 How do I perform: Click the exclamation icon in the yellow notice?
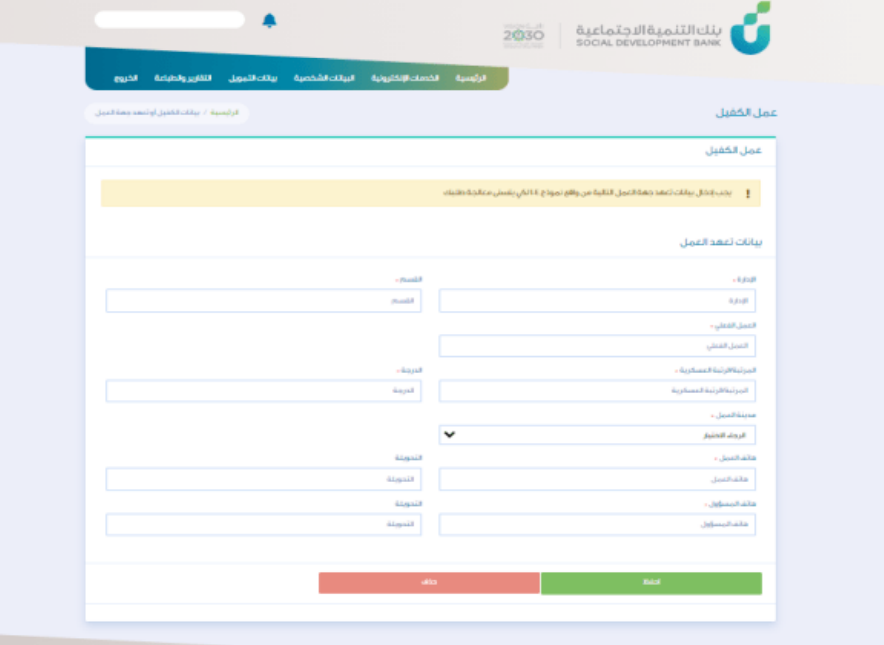pos(748,193)
